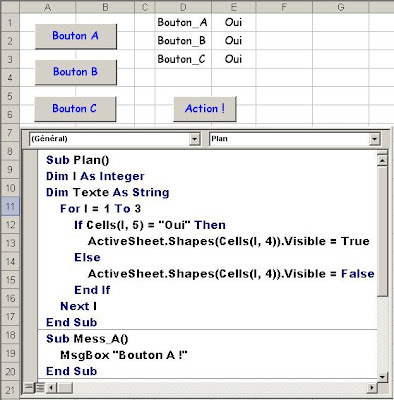Select cell E1 with Oui

click(234, 22)
